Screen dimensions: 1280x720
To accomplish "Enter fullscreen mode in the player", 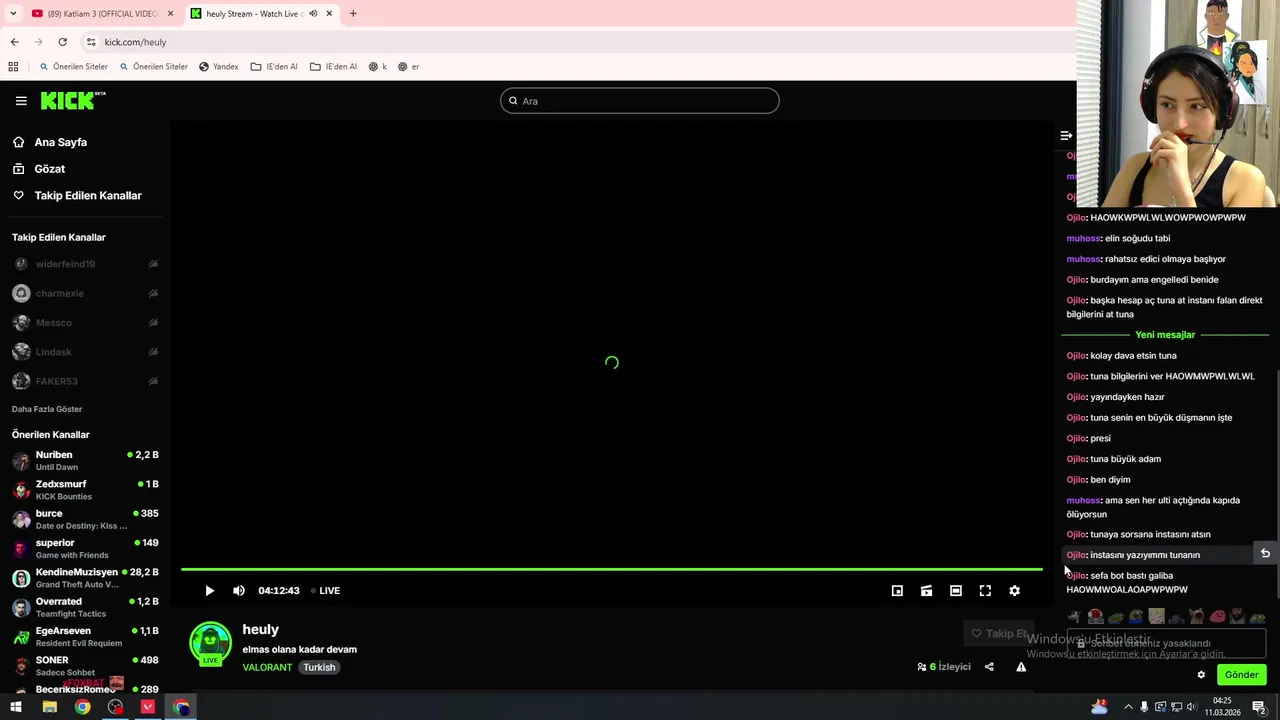I will pyautogui.click(x=985, y=590).
